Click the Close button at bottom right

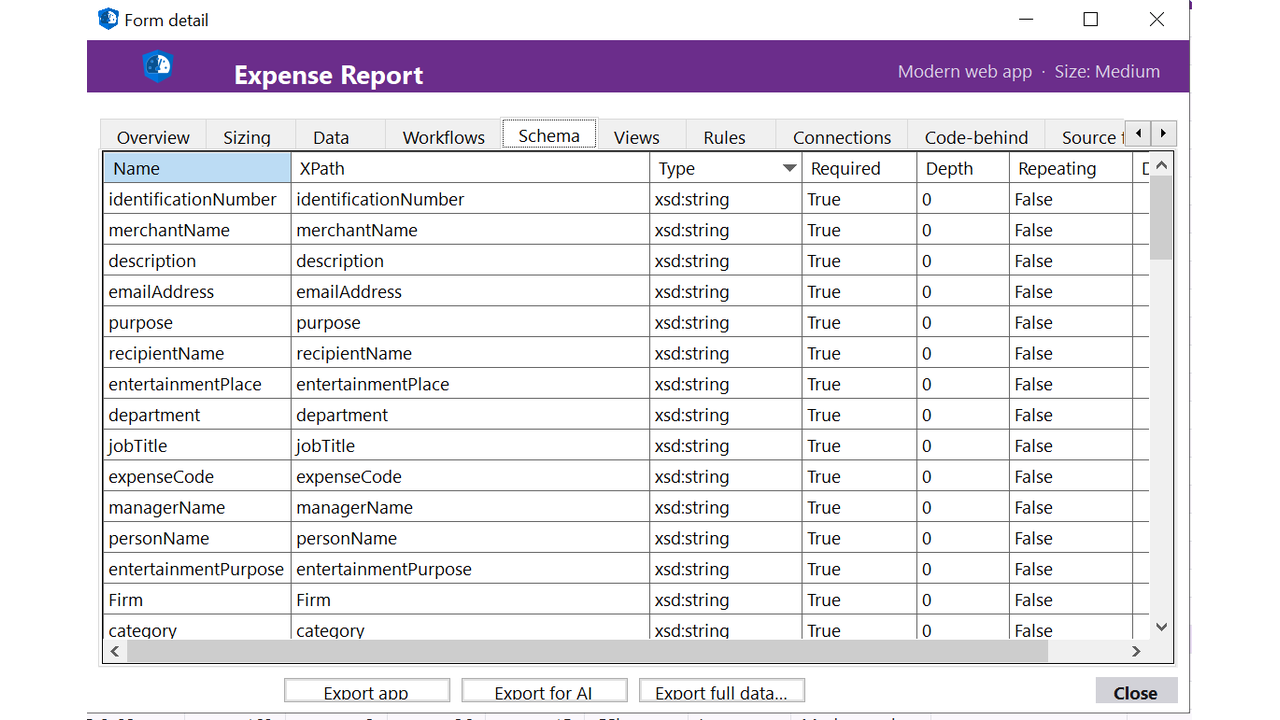1136,692
